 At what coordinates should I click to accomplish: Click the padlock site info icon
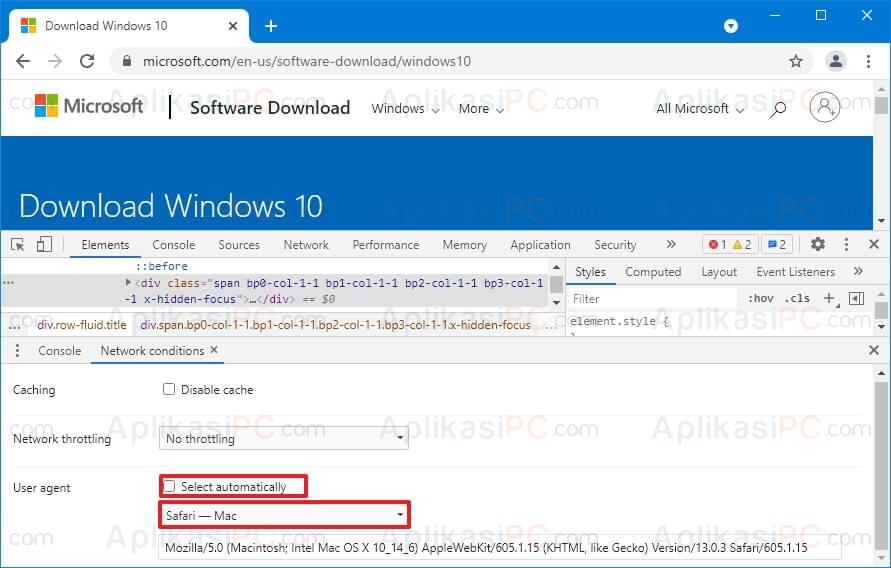tap(127, 61)
